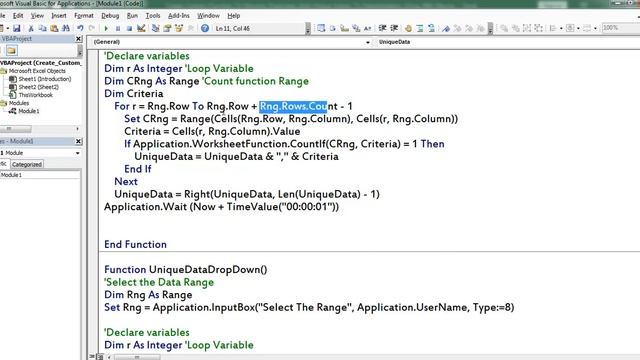
Task: Click the code window horizontal scrollbar
Action: (137, 357)
